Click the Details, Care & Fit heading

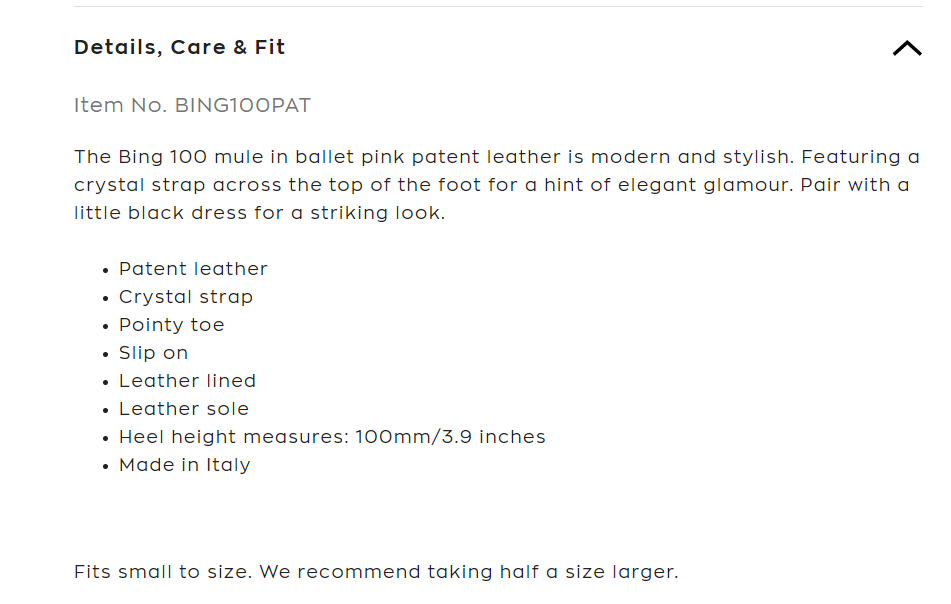click(180, 47)
